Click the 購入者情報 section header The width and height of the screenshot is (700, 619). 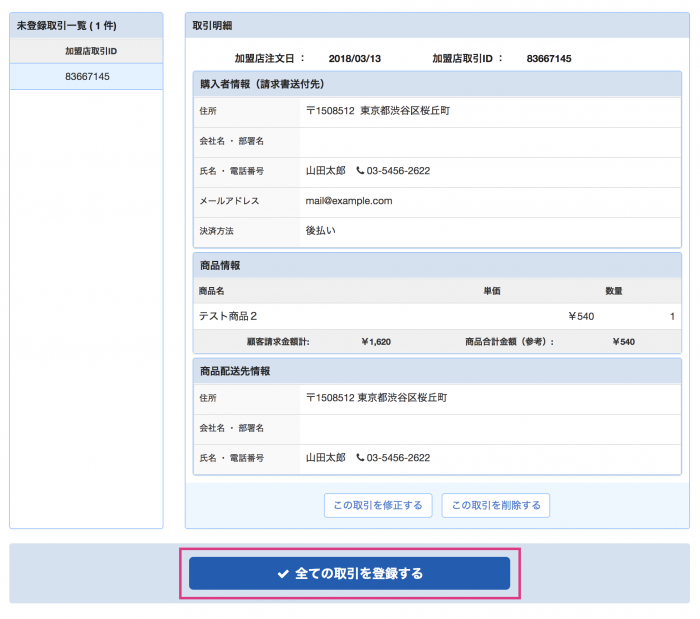[x=262, y=84]
